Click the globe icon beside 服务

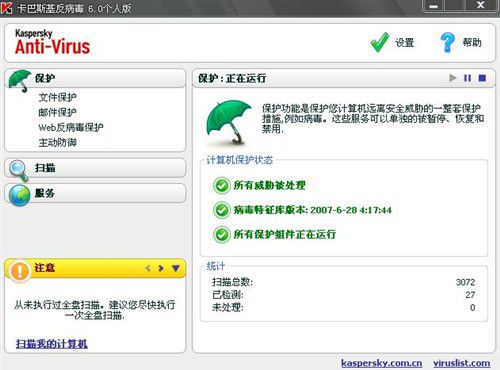click(20, 195)
